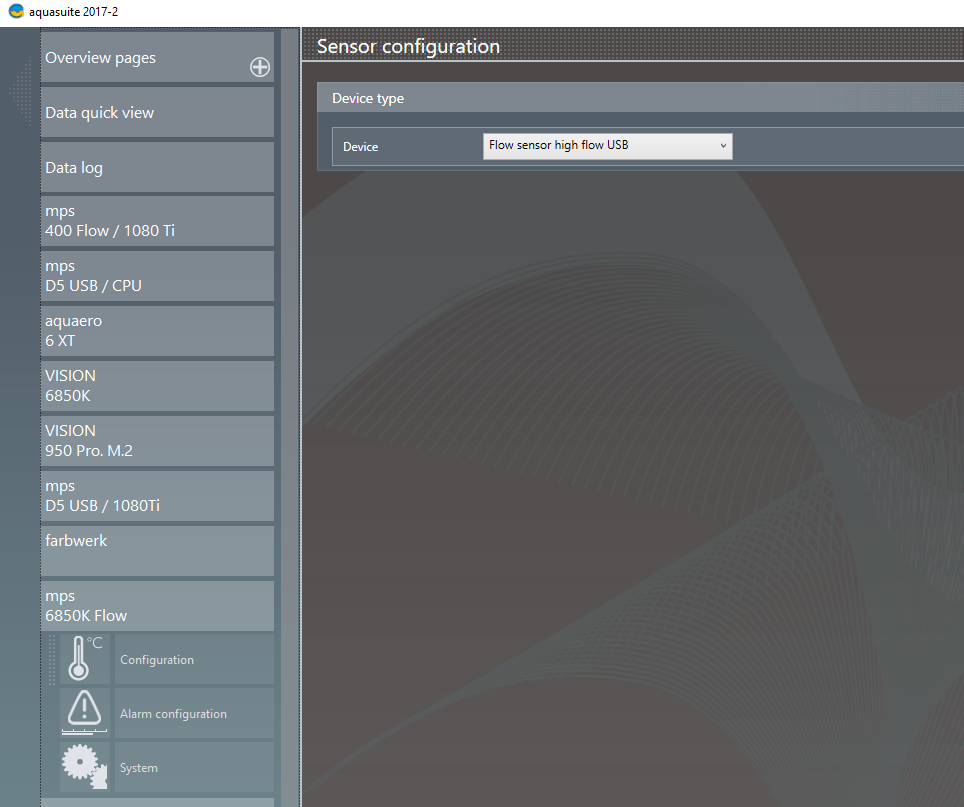Open Data quick view page
Image resolution: width=964 pixels, height=807 pixels.
point(157,113)
